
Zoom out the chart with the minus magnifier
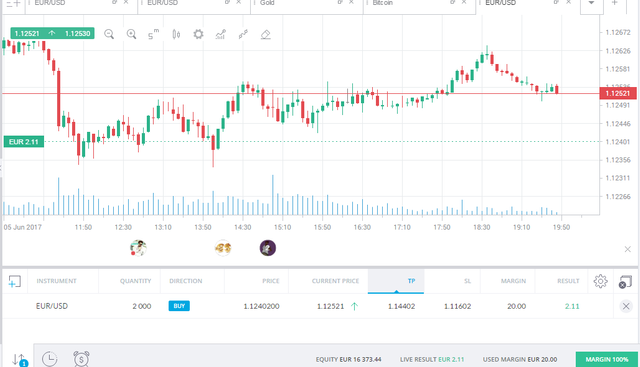pyautogui.click(x=109, y=34)
